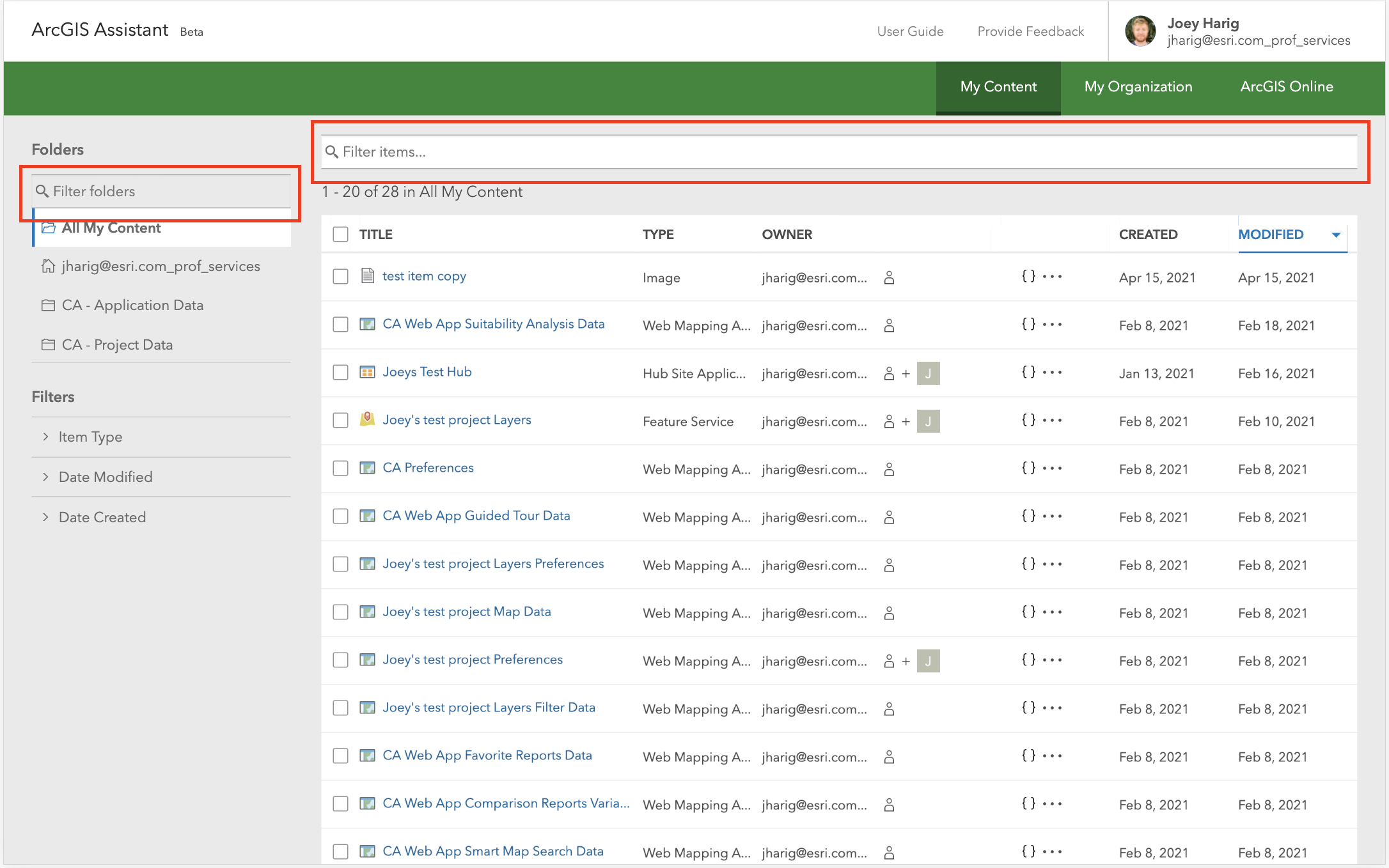The image size is (1389, 868).
Task: Switch to the My Content tab
Action: (x=998, y=87)
